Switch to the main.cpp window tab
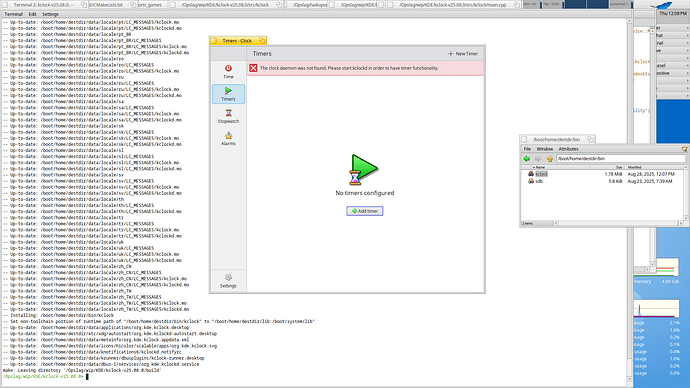Image resolution: width=690 pixels, height=388 pixels. tap(453, 5)
